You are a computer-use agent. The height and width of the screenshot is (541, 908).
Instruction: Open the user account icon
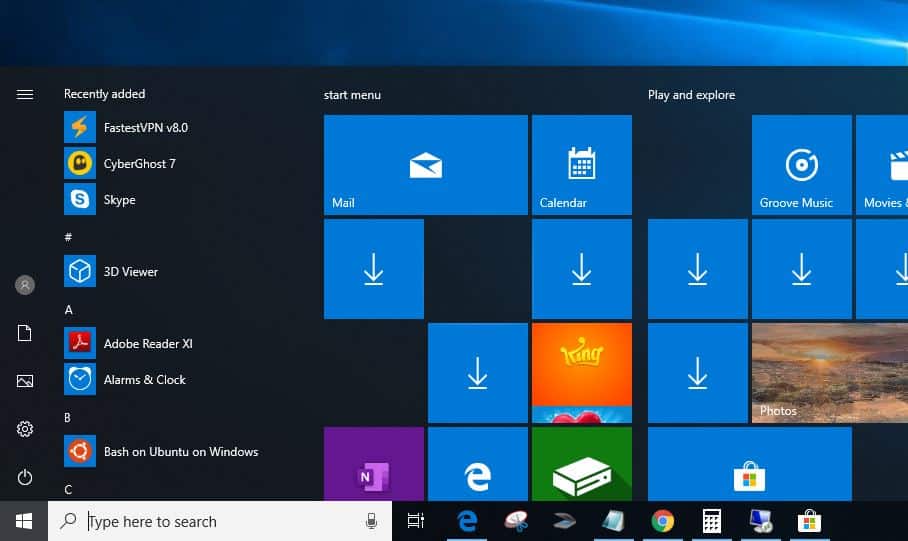click(25, 285)
